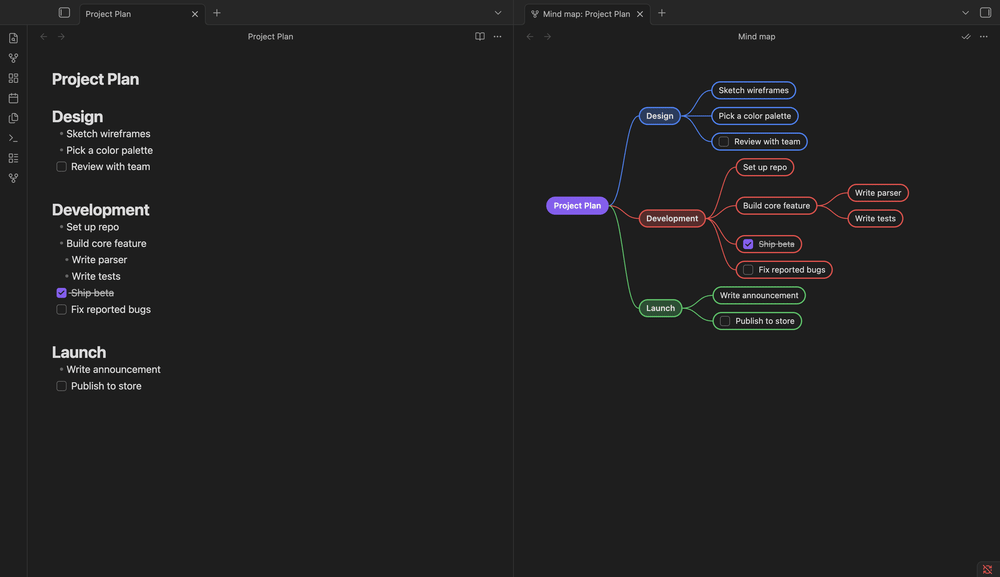1000x577 pixels.
Task: Open tab list chevron in right pane
Action: (966, 13)
